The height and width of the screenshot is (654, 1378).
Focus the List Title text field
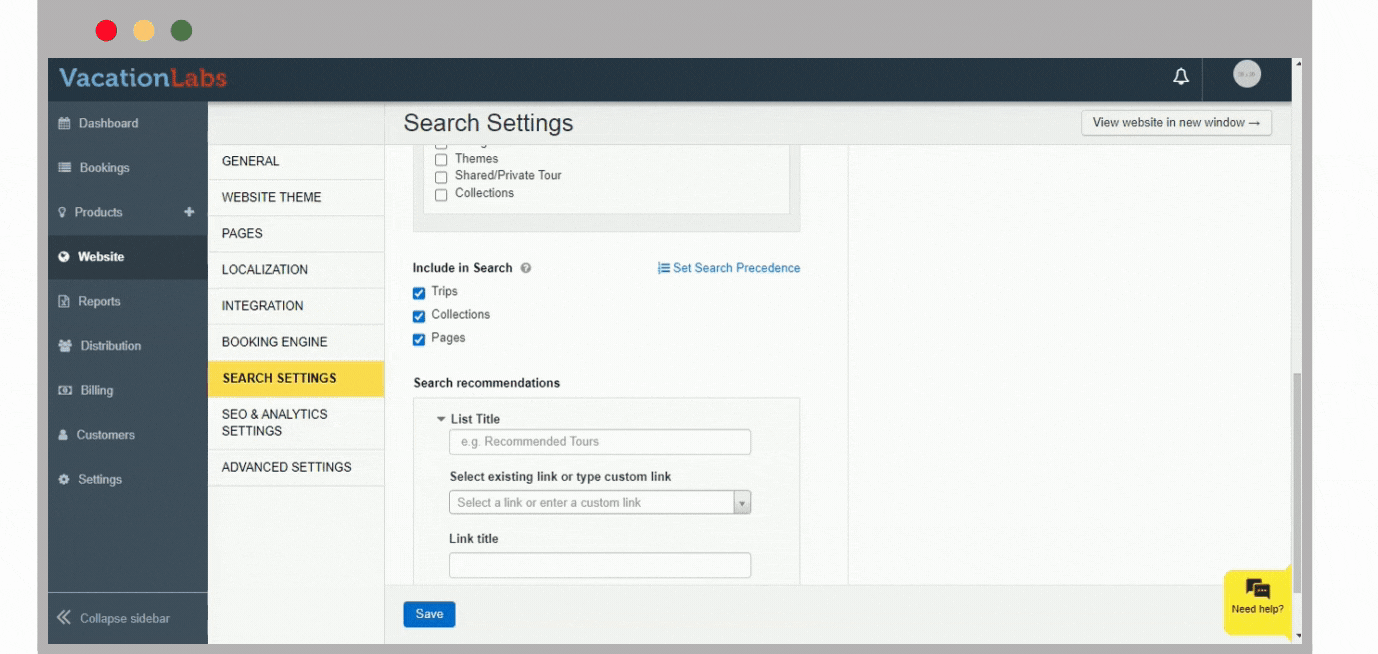tap(599, 442)
